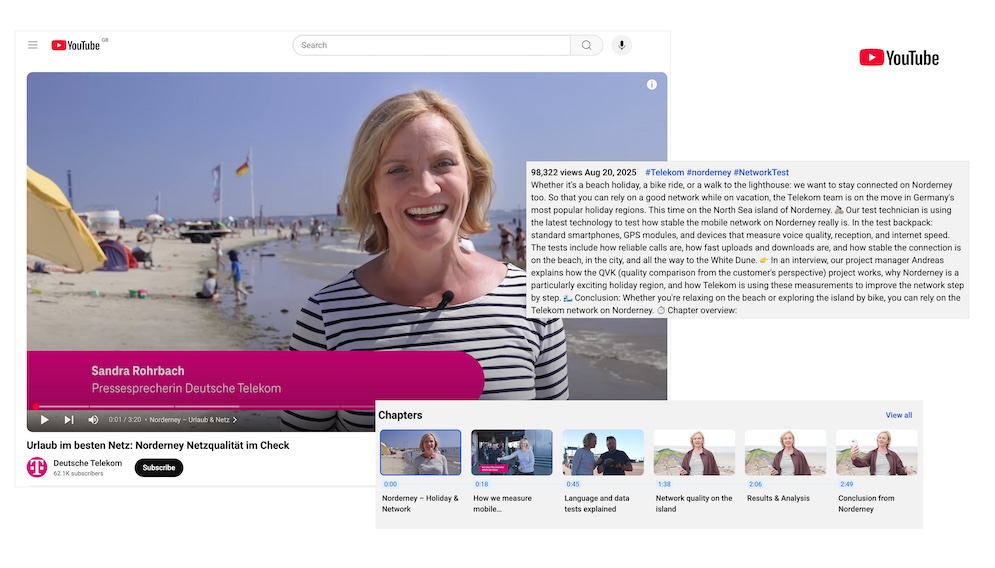
Task: Click video title Urlaub im besten Netz
Action: point(158,446)
